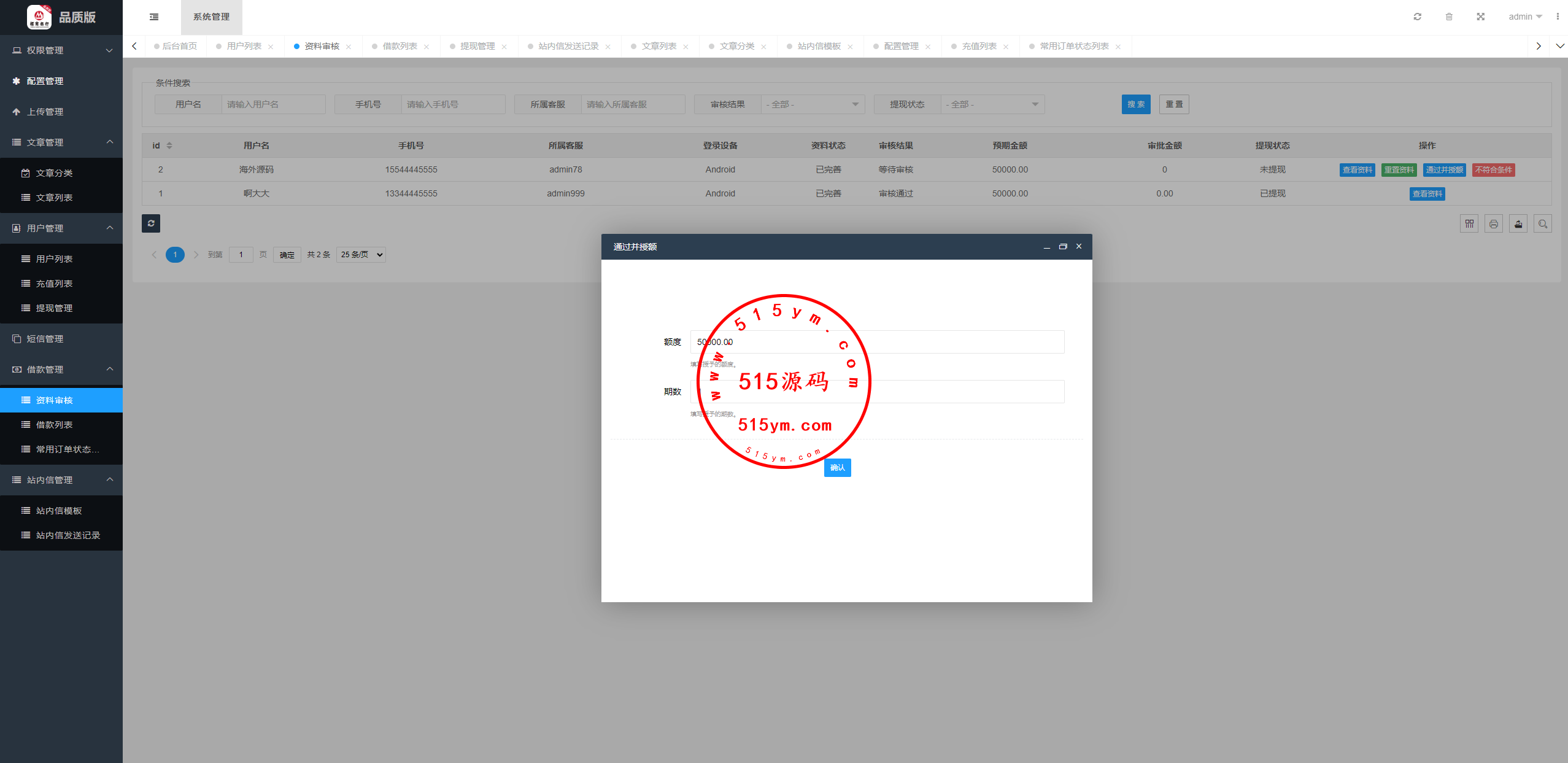Open 提现管理 in the sidebar
The height and width of the screenshot is (763, 1568).
pos(54,308)
